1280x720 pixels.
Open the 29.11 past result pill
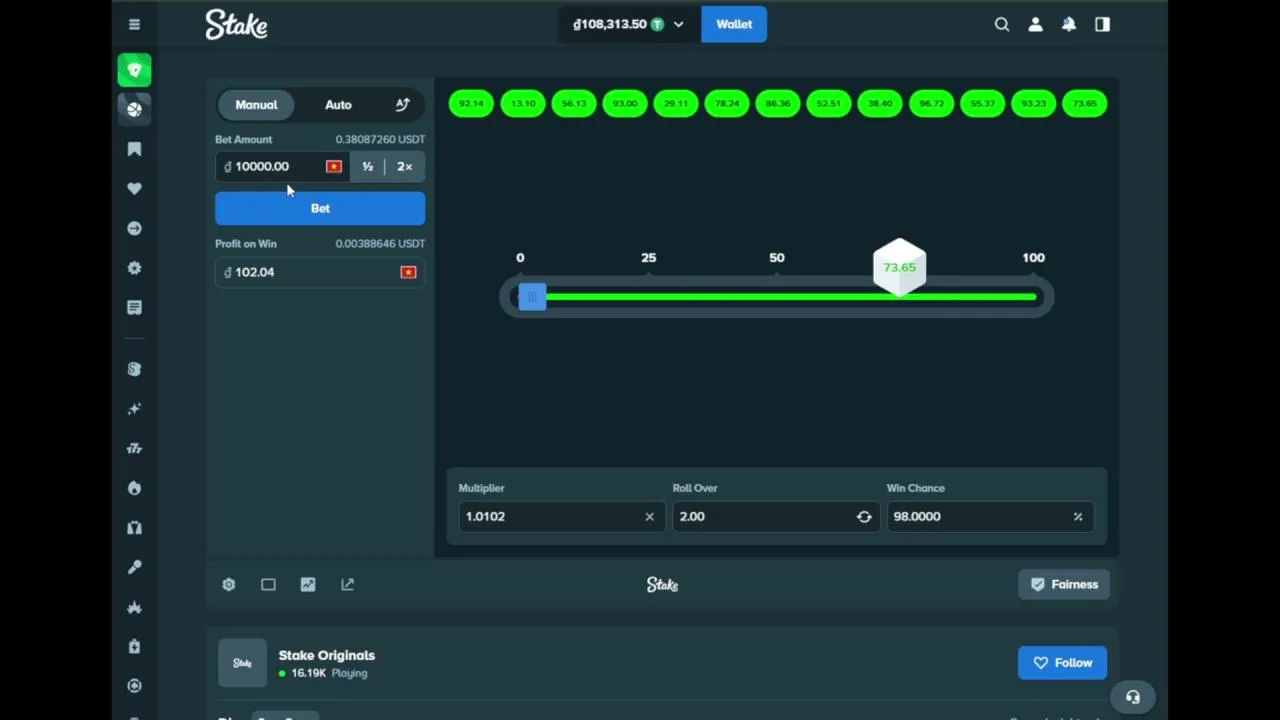tap(676, 103)
